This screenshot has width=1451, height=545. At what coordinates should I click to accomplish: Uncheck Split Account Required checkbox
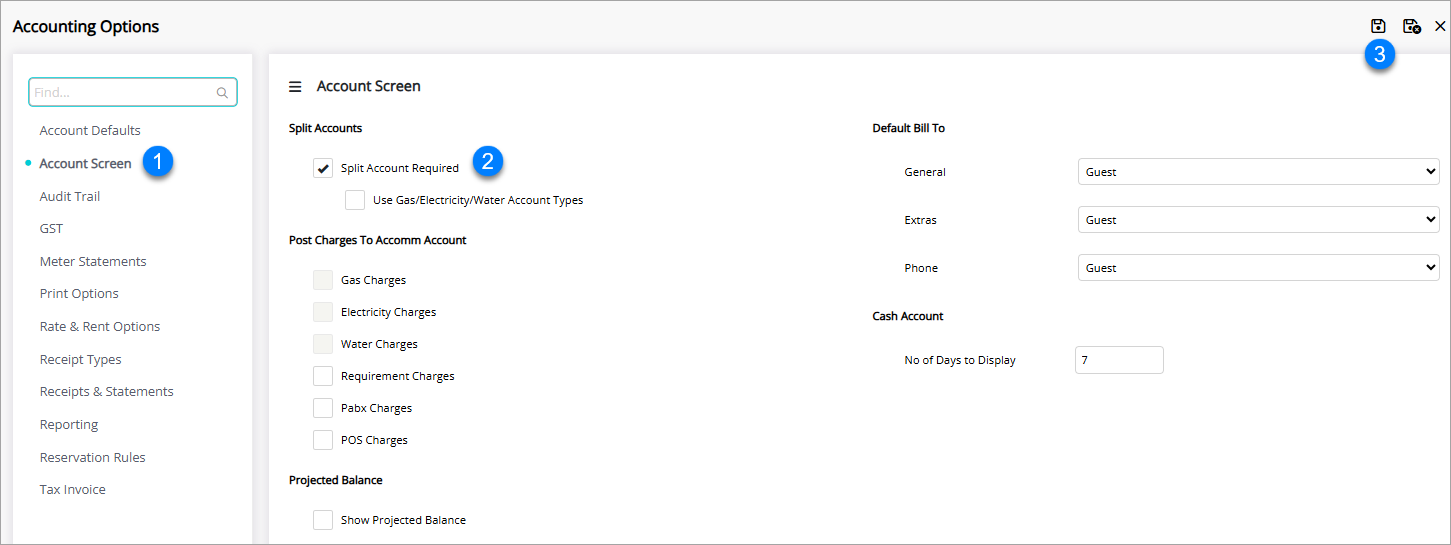[323, 168]
